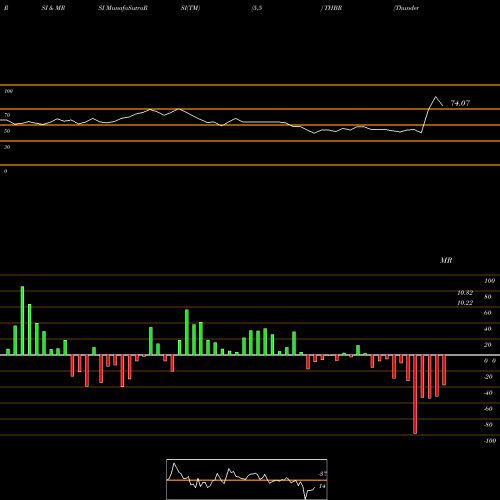Click the RSI axis label 30
This screenshot has height=500, width=500.
point(7,147)
